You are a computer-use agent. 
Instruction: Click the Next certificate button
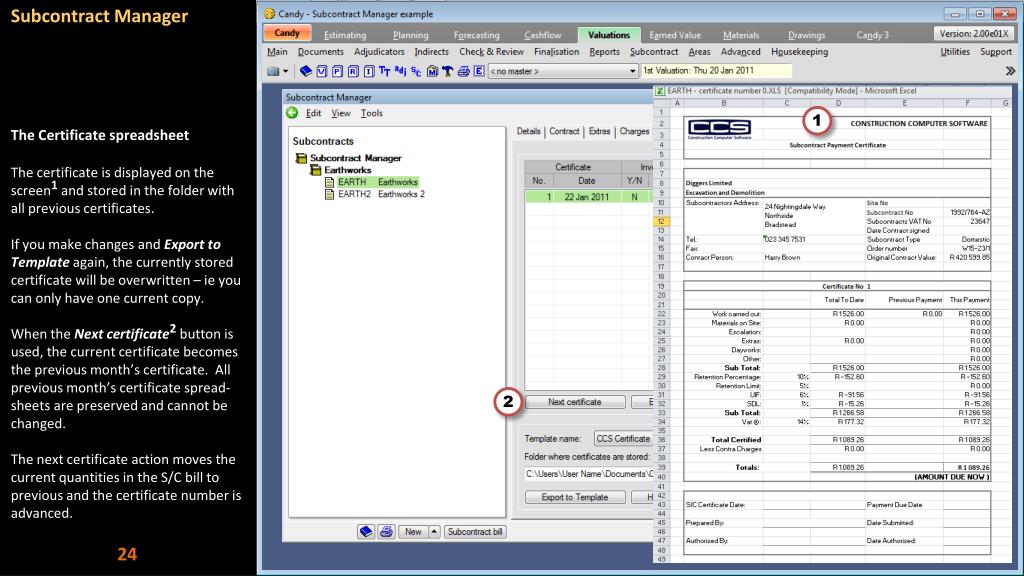[x=575, y=402]
